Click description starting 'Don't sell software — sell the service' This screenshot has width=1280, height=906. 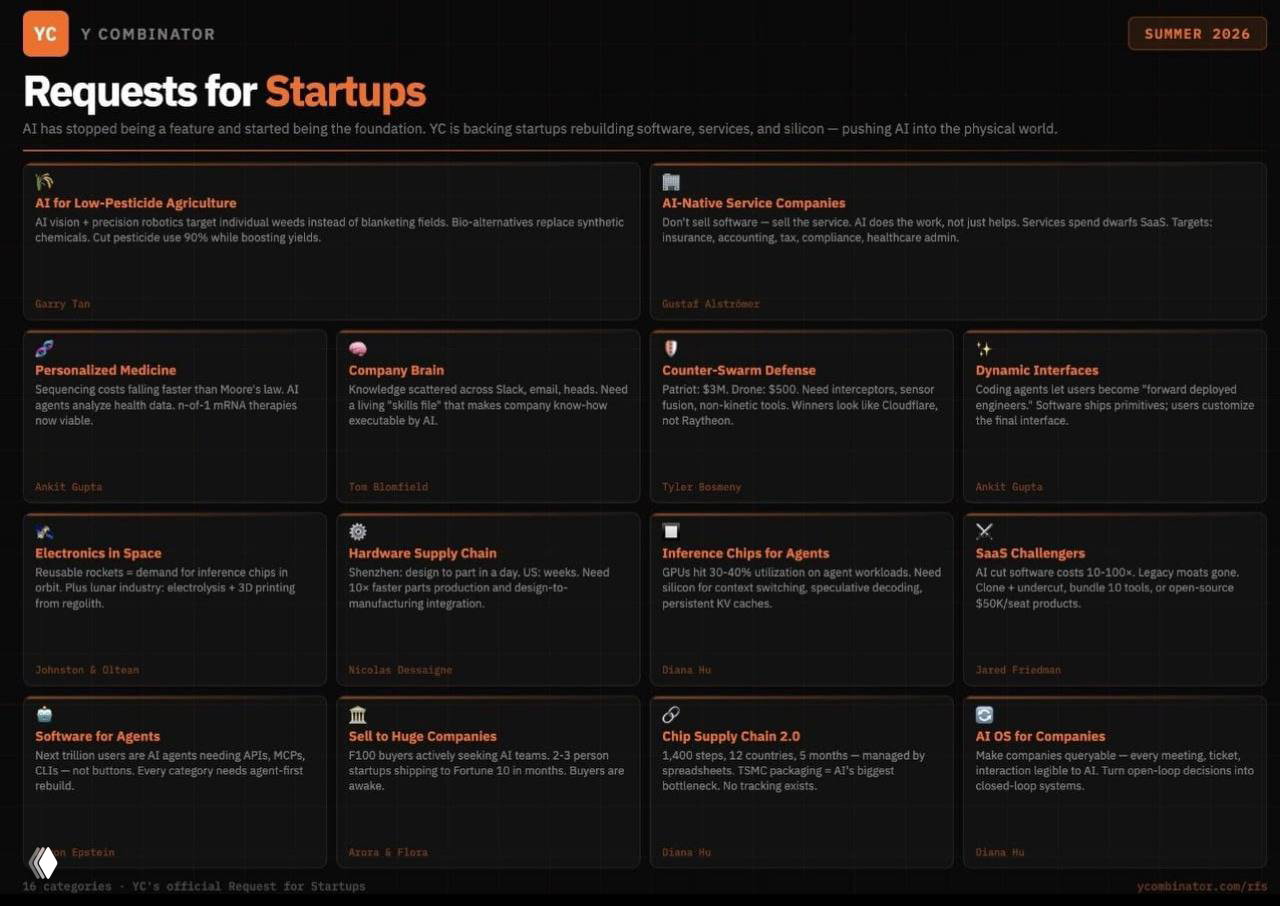937,230
